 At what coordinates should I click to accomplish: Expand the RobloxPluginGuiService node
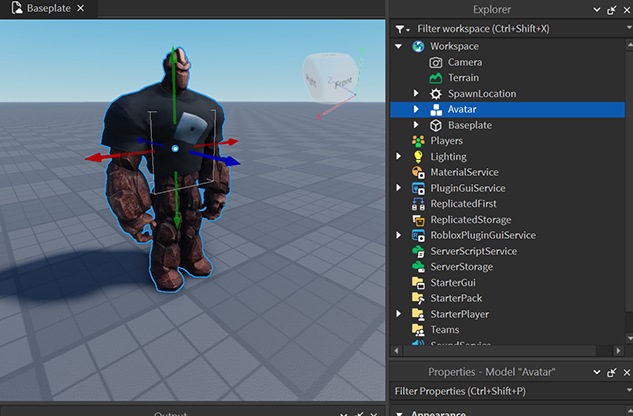click(x=399, y=235)
